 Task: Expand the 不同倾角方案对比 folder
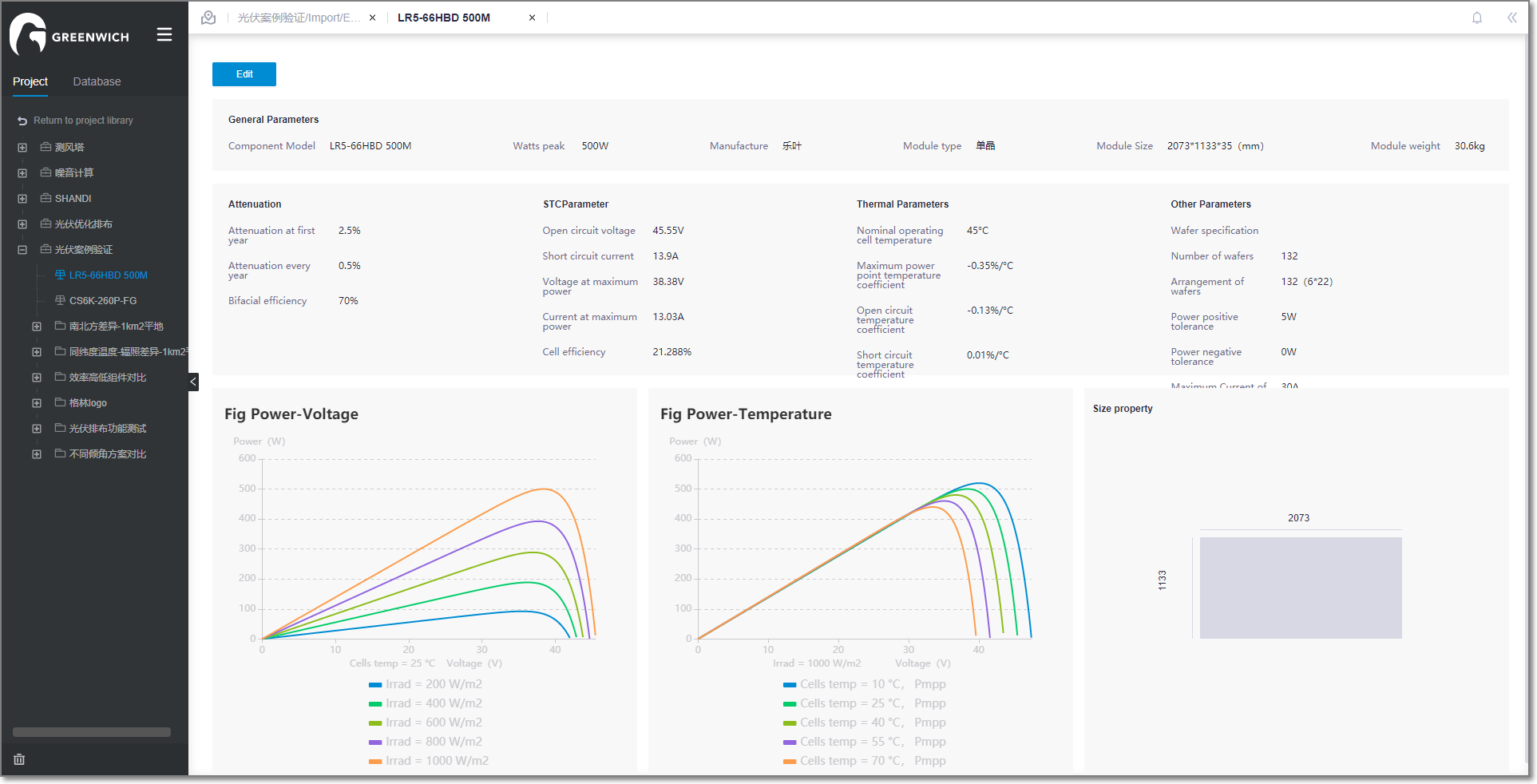click(x=37, y=454)
